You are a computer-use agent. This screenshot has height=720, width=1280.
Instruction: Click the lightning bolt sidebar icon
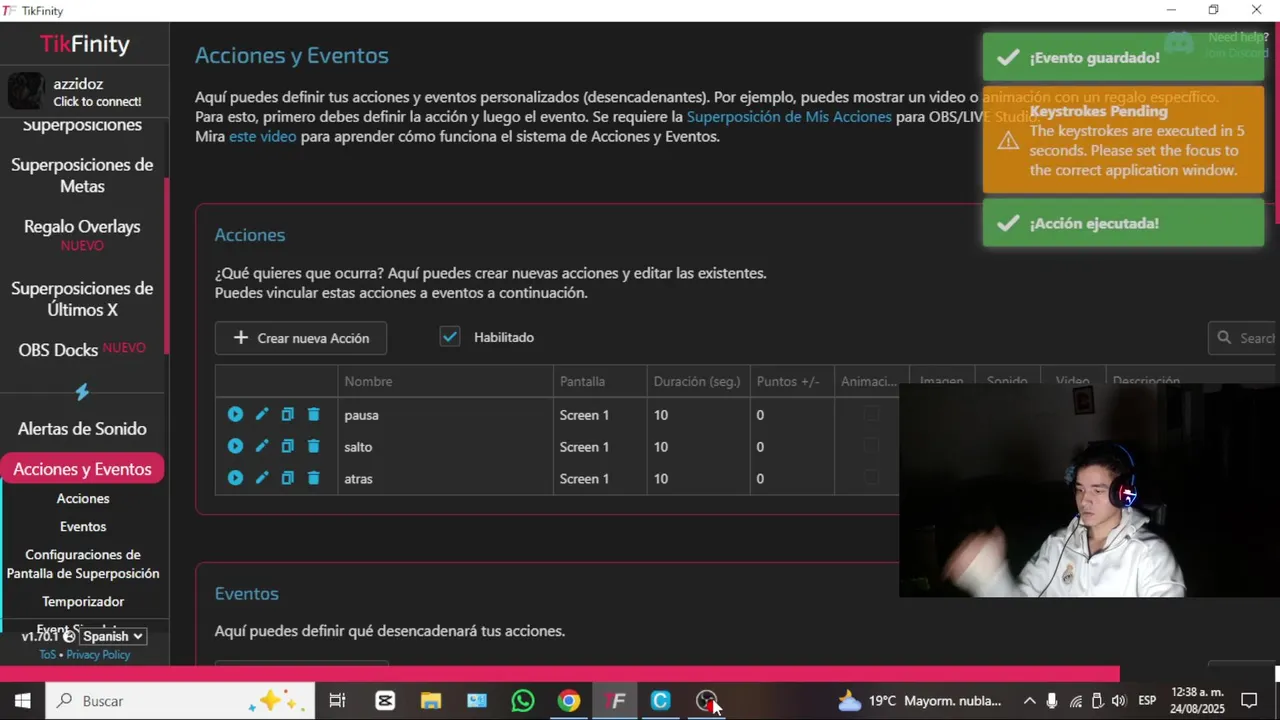pos(82,392)
